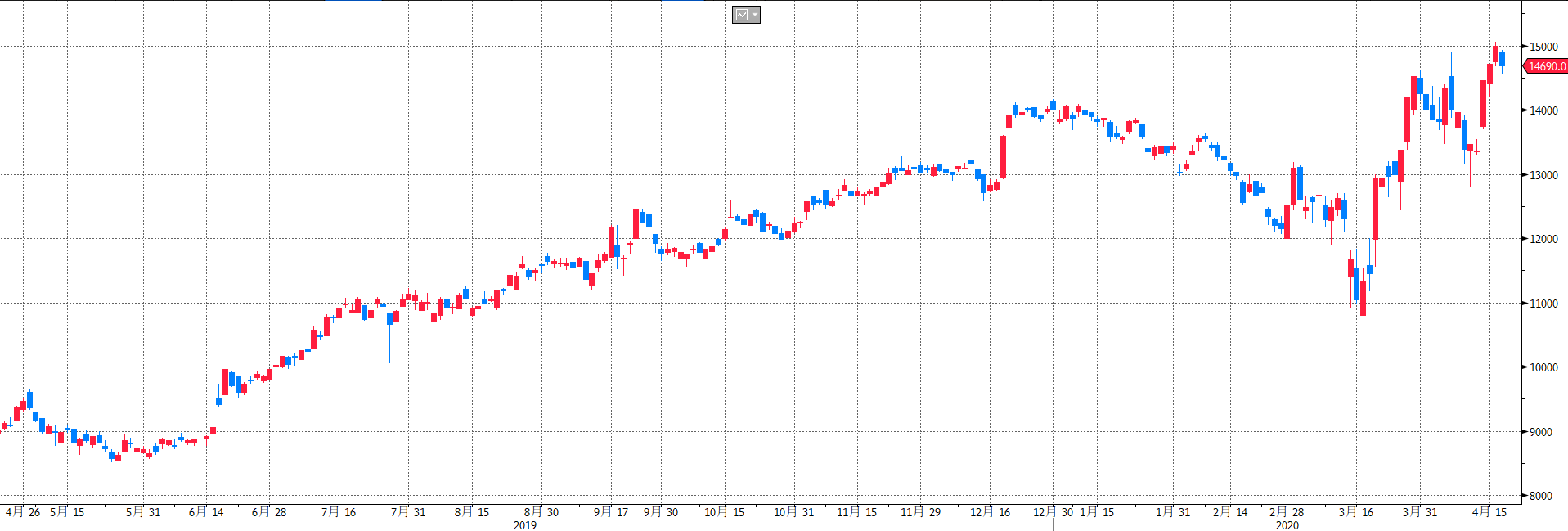Click the last blue candlestick at far right
Viewport: 1568px width, 531px height.
point(1502,60)
